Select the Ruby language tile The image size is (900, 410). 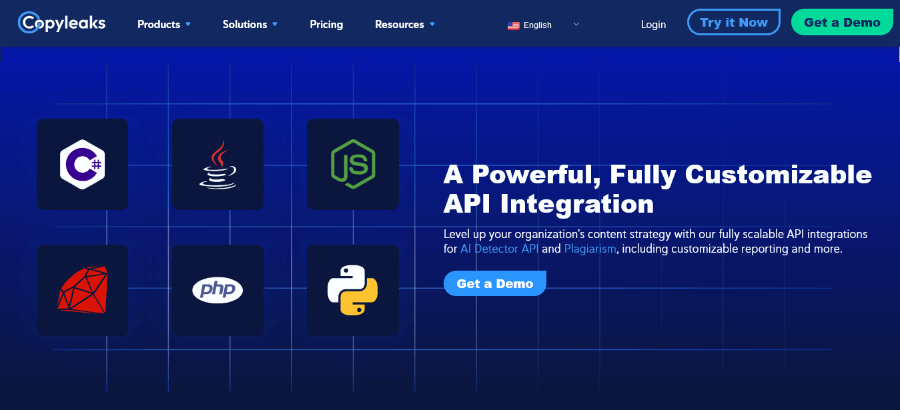point(83,290)
